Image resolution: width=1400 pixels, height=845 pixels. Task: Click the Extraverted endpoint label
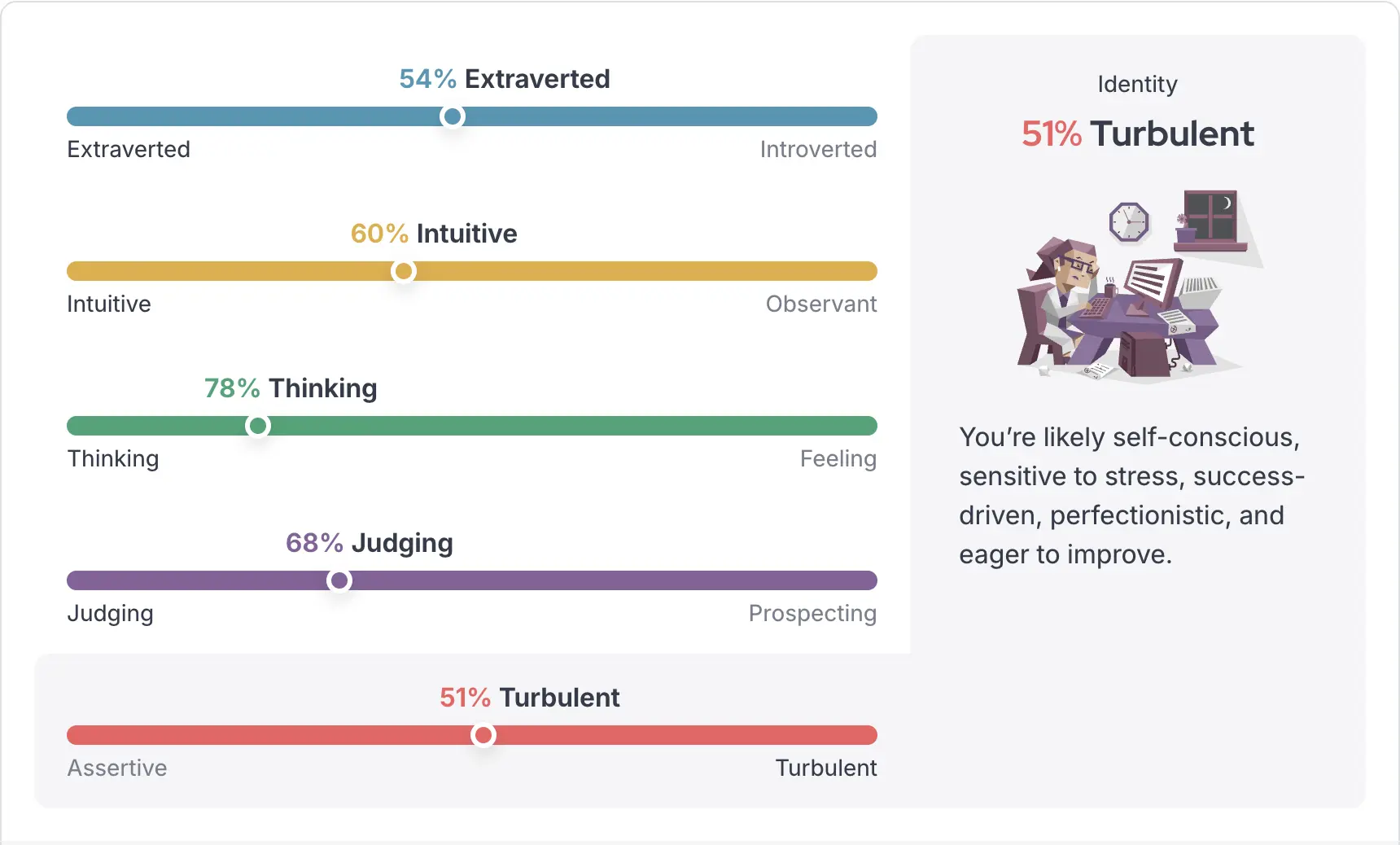[x=128, y=149]
